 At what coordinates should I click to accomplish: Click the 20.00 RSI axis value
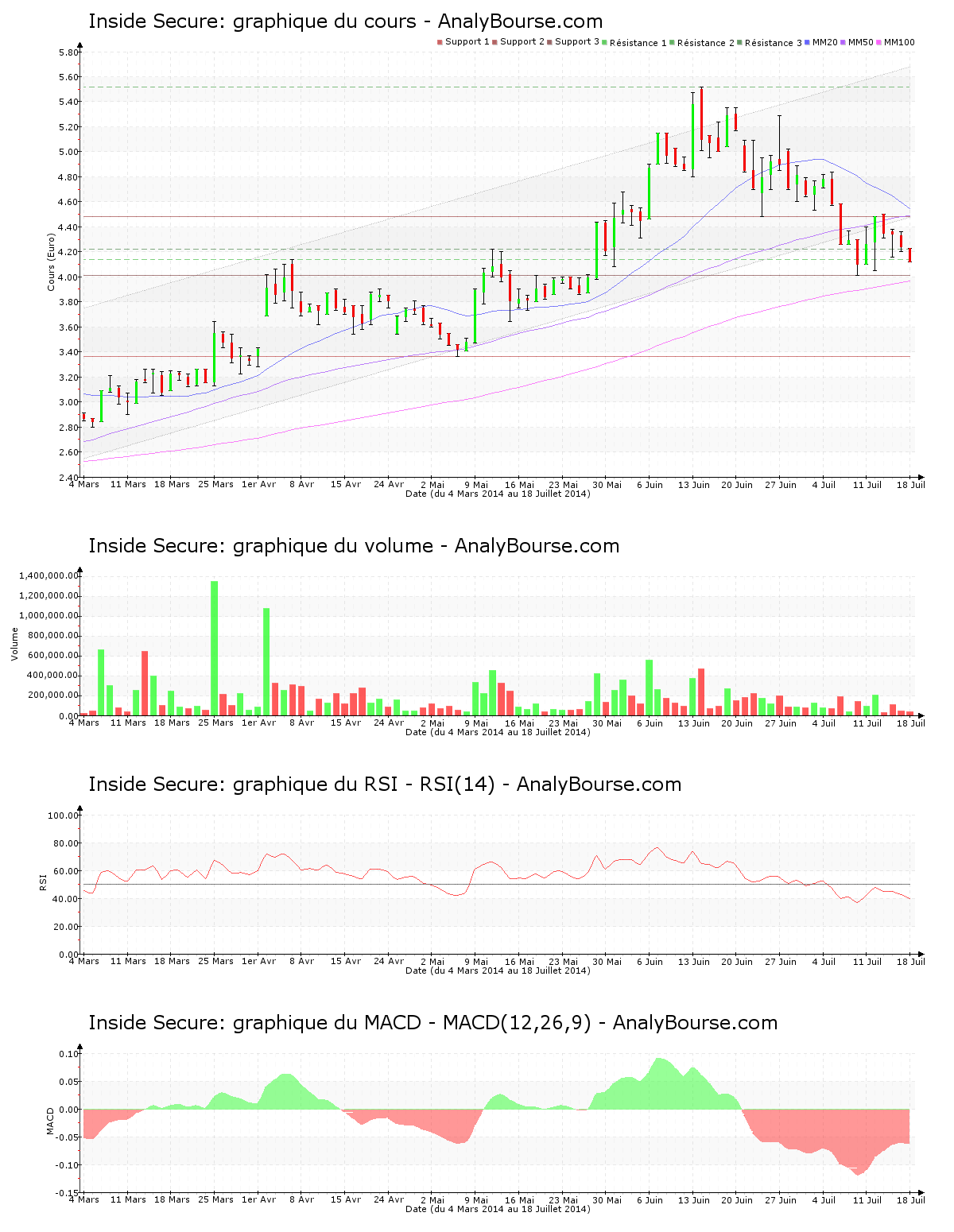click(66, 927)
